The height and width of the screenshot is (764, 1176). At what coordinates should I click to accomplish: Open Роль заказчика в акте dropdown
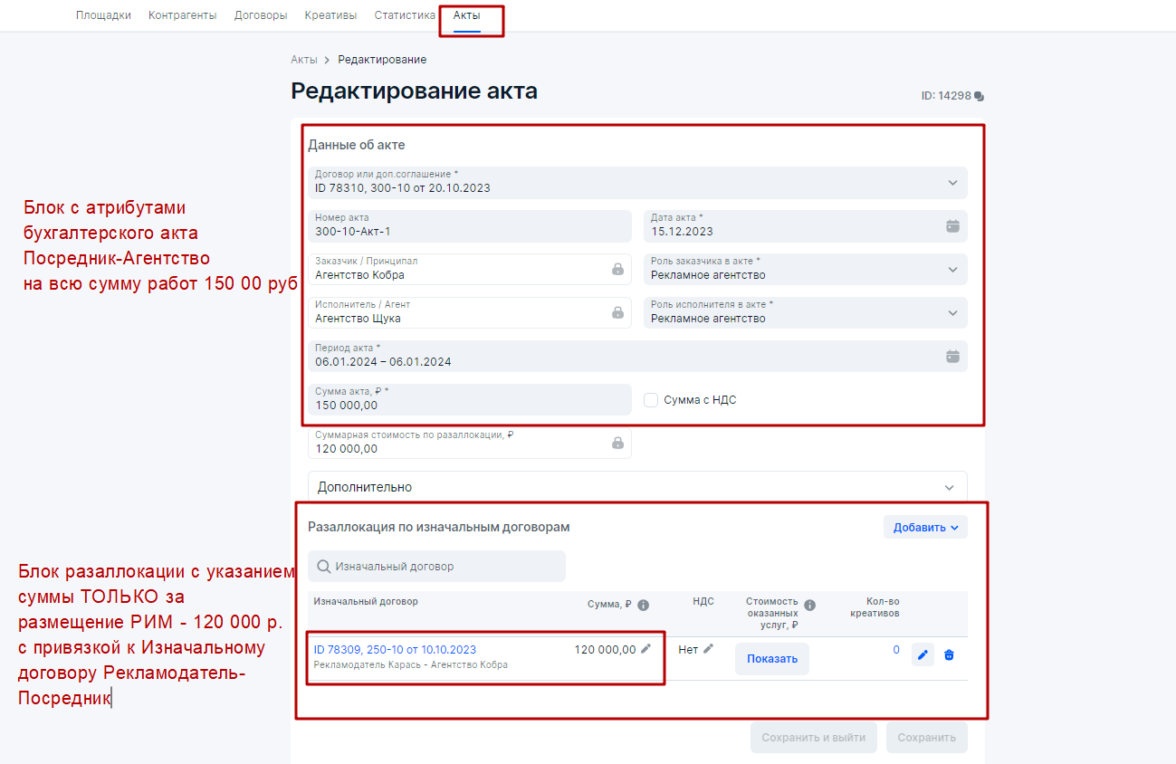click(x=806, y=269)
